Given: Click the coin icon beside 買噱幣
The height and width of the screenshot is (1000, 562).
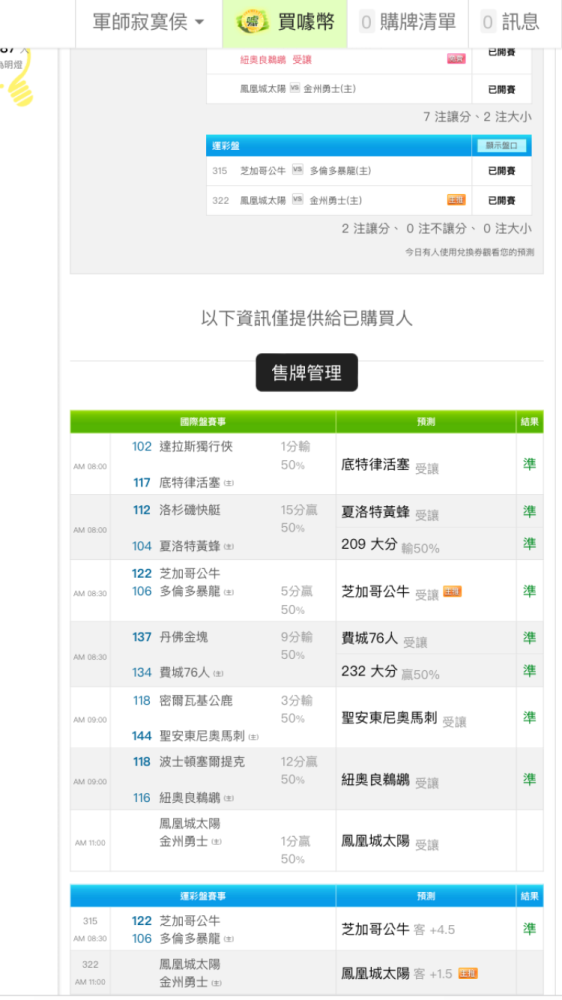Looking at the screenshot, I should tap(251, 23).
